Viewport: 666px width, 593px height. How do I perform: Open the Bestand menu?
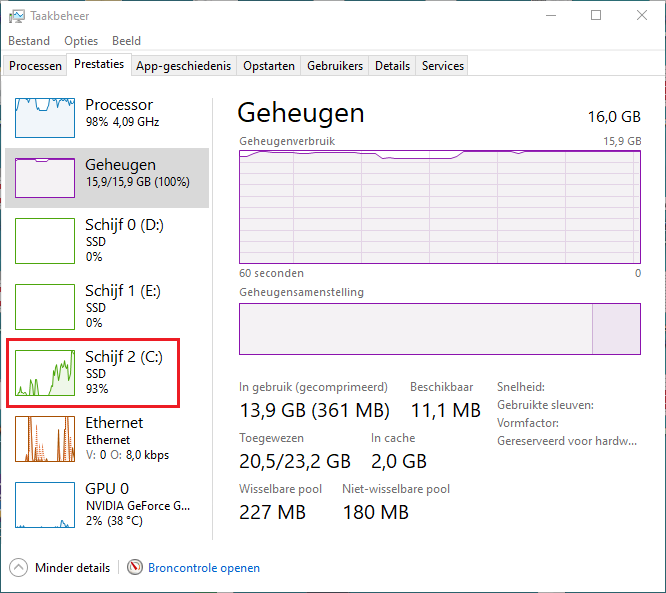(x=29, y=41)
